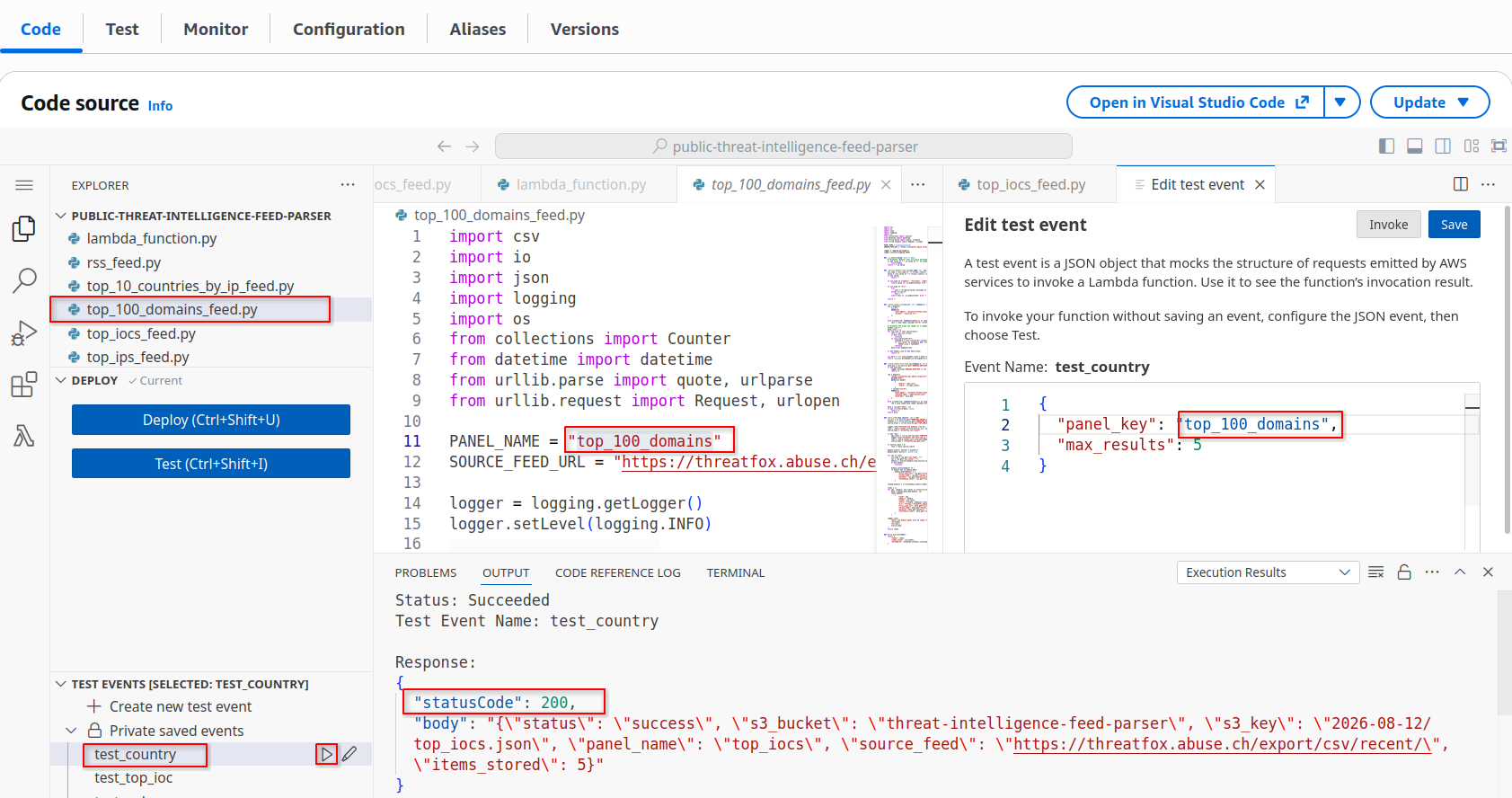Open the Run and Debug icon
1512x798 pixels.
click(x=24, y=332)
